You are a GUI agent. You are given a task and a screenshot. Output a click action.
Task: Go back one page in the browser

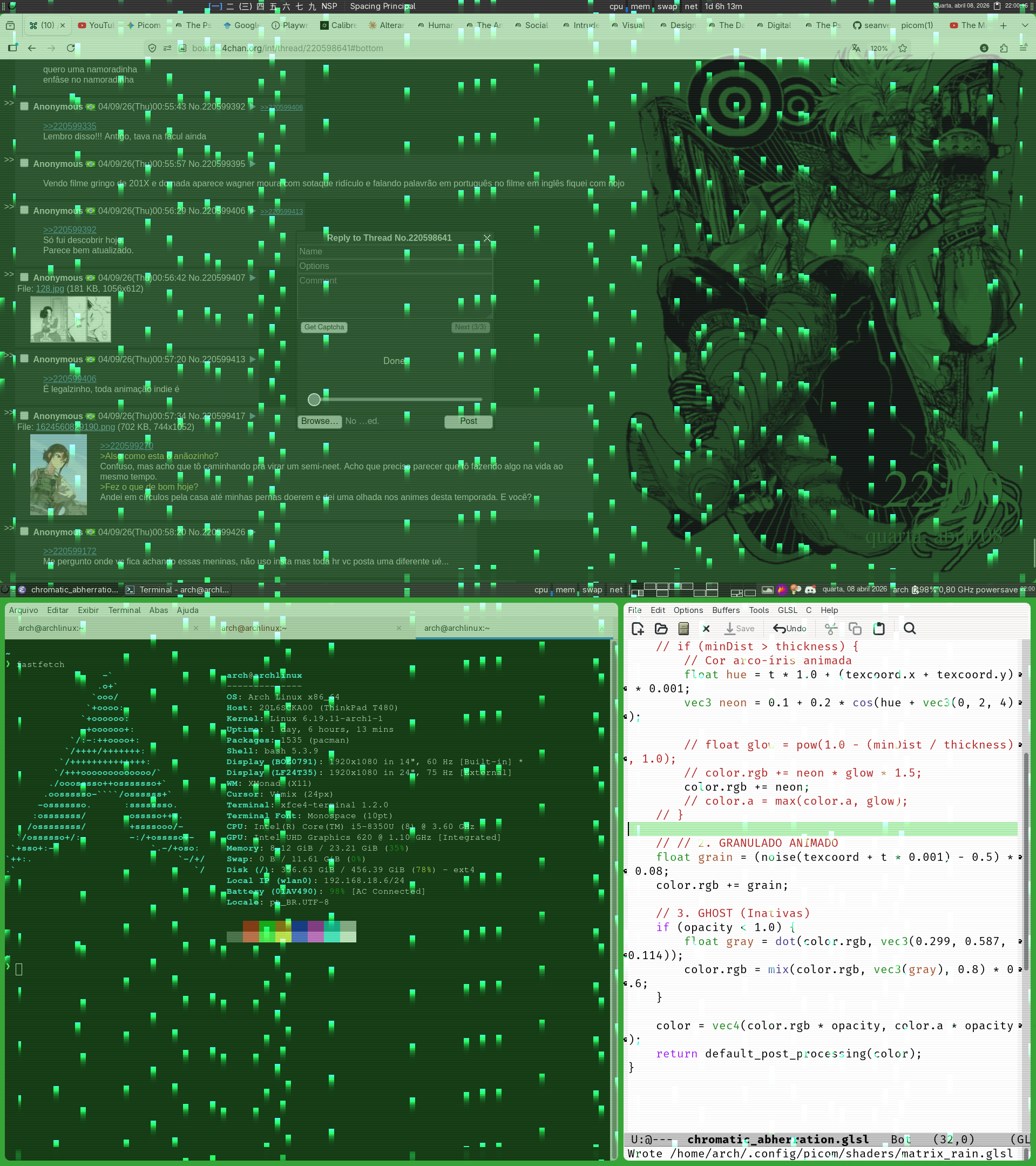(32, 49)
